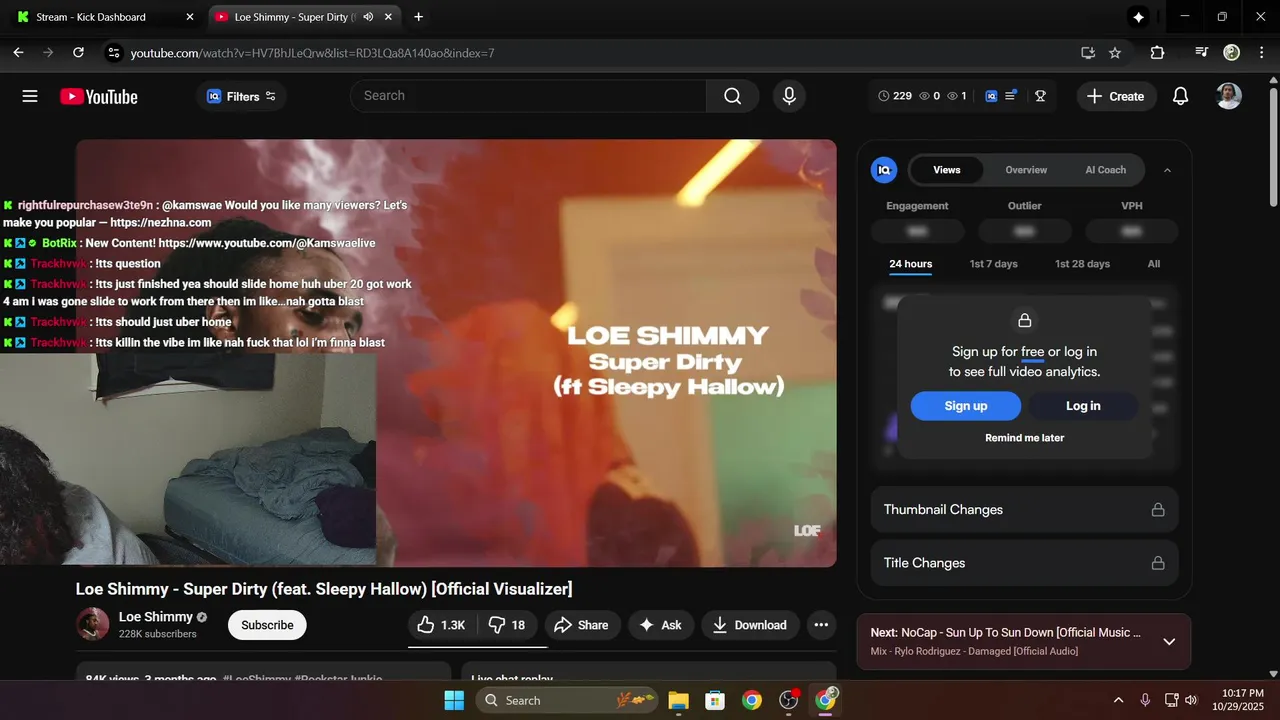Viewport: 1280px width, 720px height.
Task: Go back to the previous page
Action: click(18, 52)
